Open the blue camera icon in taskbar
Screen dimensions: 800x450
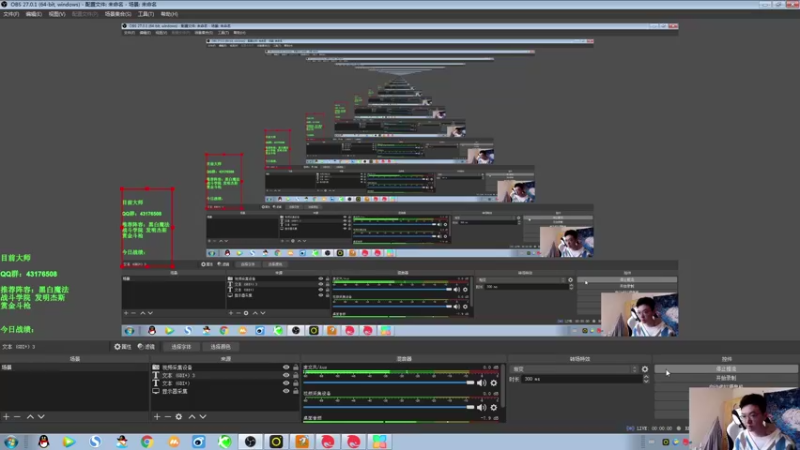(x=198, y=441)
